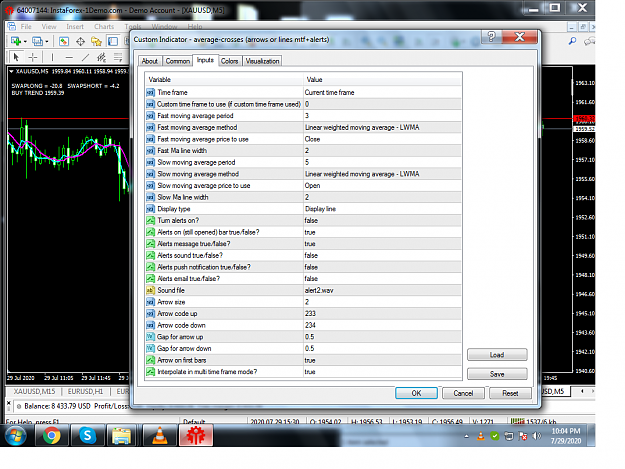Click the MetaTrader document icon beside File menu
Viewport: 625px width, 469px height.
(12, 26)
